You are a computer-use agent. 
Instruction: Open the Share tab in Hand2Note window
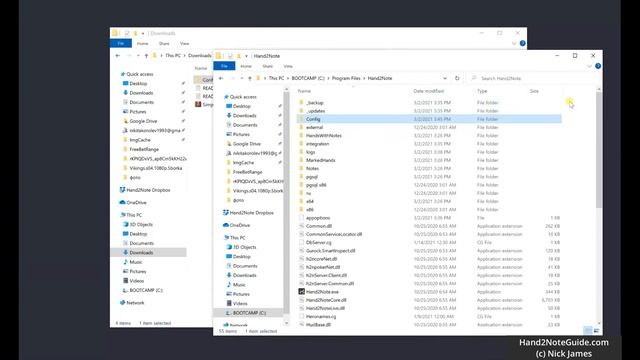[x=268, y=66]
